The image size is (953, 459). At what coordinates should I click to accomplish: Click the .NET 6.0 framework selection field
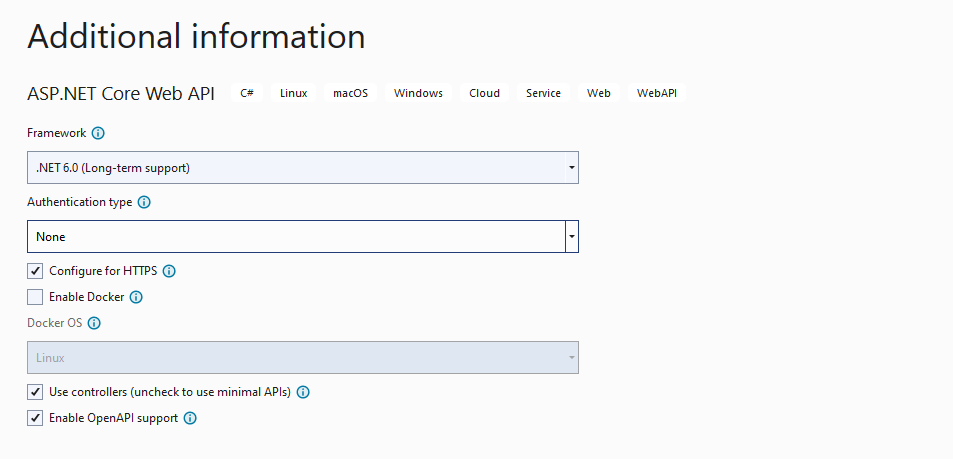pos(296,168)
